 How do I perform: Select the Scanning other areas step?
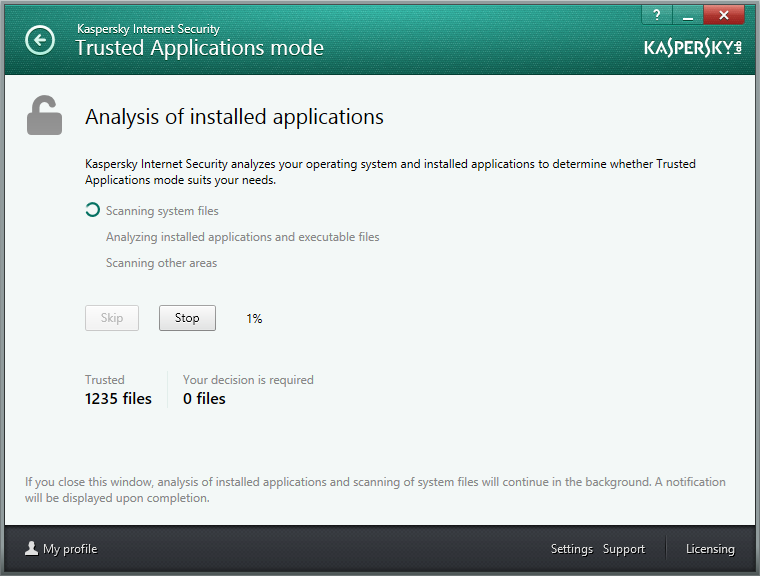pos(161,263)
